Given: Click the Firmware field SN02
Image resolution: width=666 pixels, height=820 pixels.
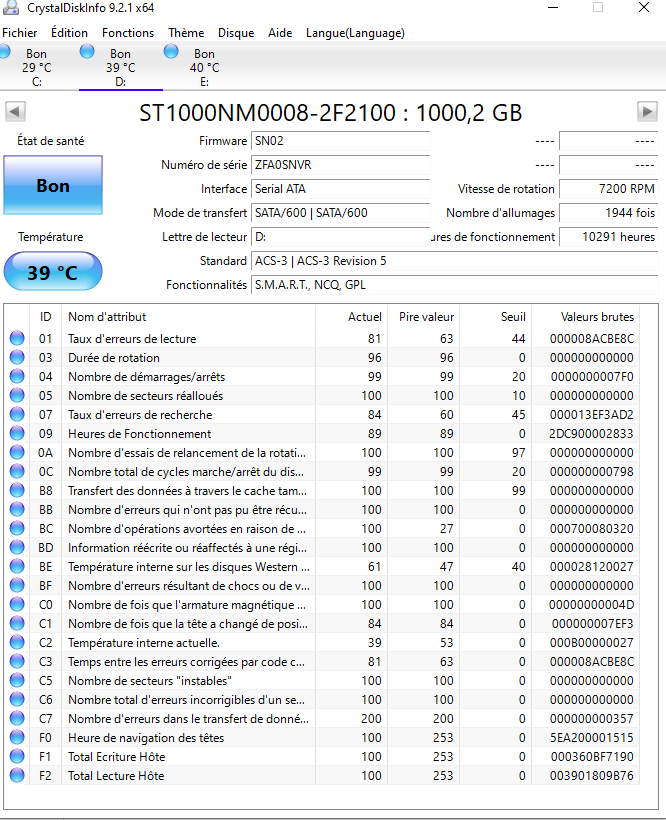Looking at the screenshot, I should pyautogui.click(x=340, y=141).
